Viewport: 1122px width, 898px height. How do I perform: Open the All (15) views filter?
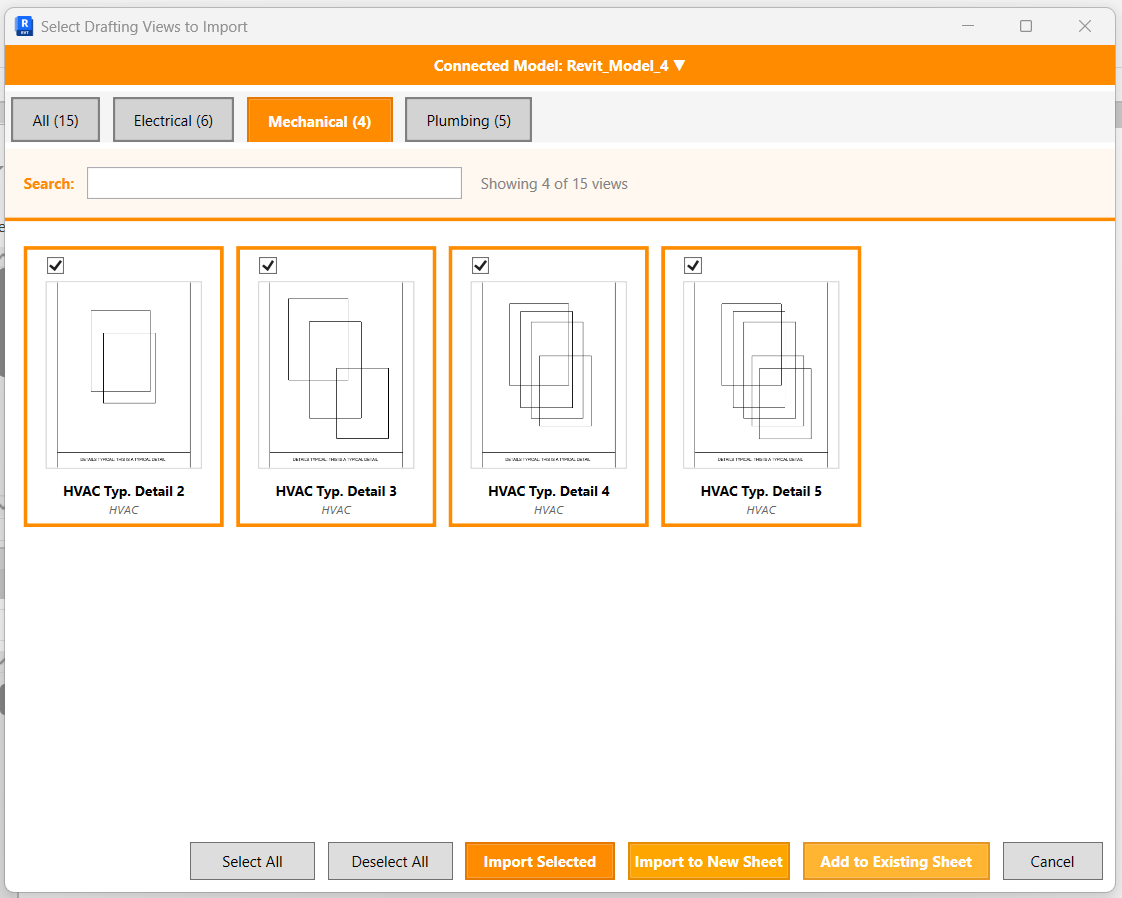click(x=55, y=119)
